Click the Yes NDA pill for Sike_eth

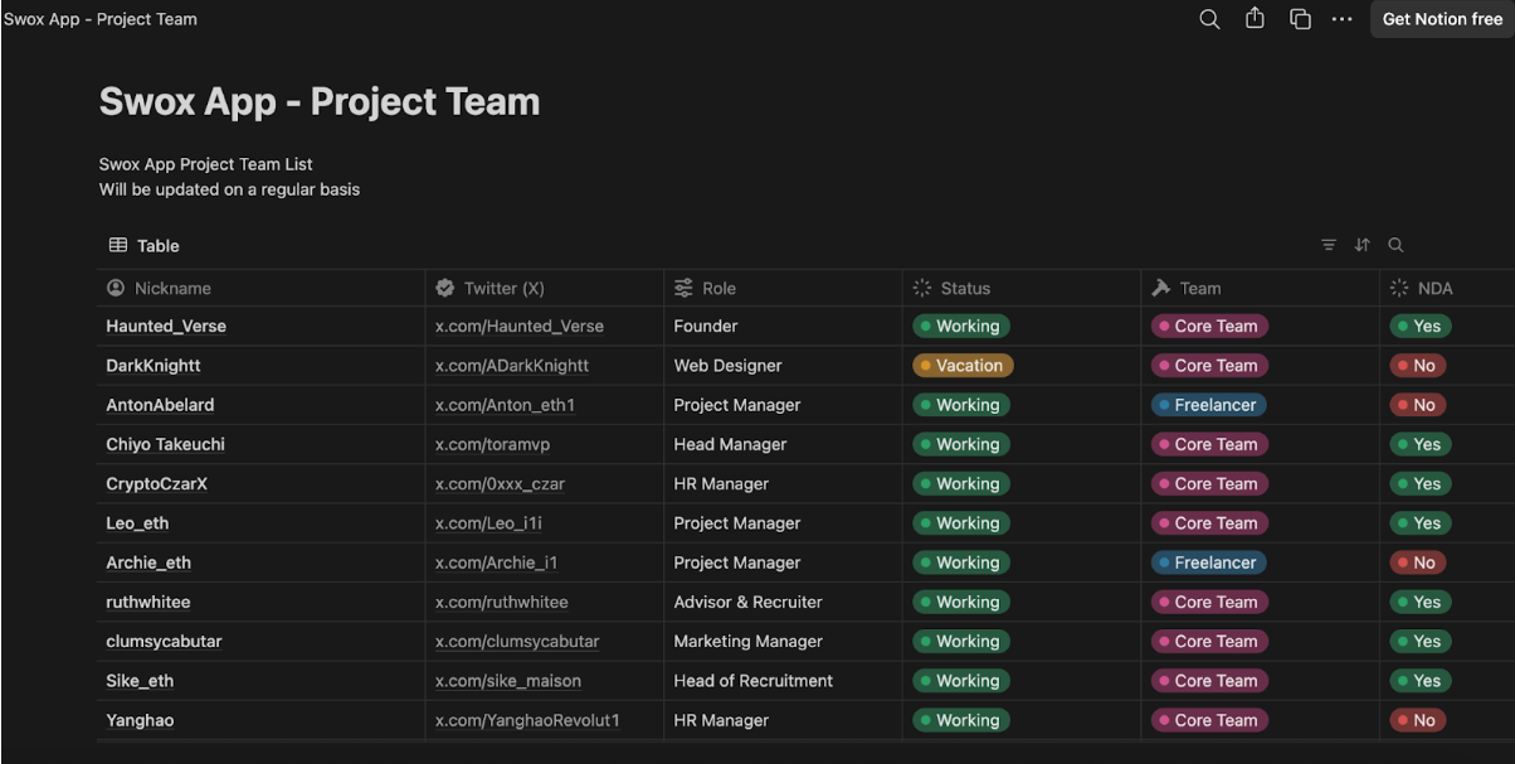tap(1419, 681)
